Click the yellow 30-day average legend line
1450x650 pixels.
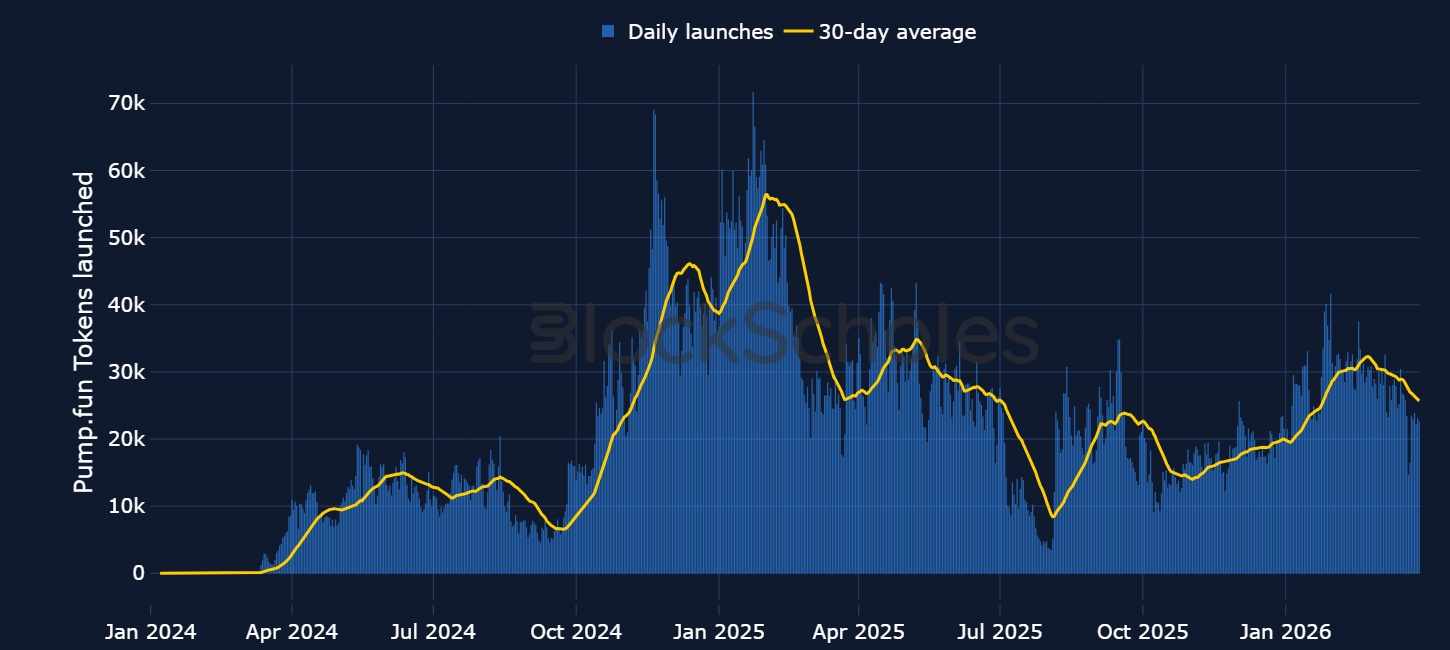point(799,32)
